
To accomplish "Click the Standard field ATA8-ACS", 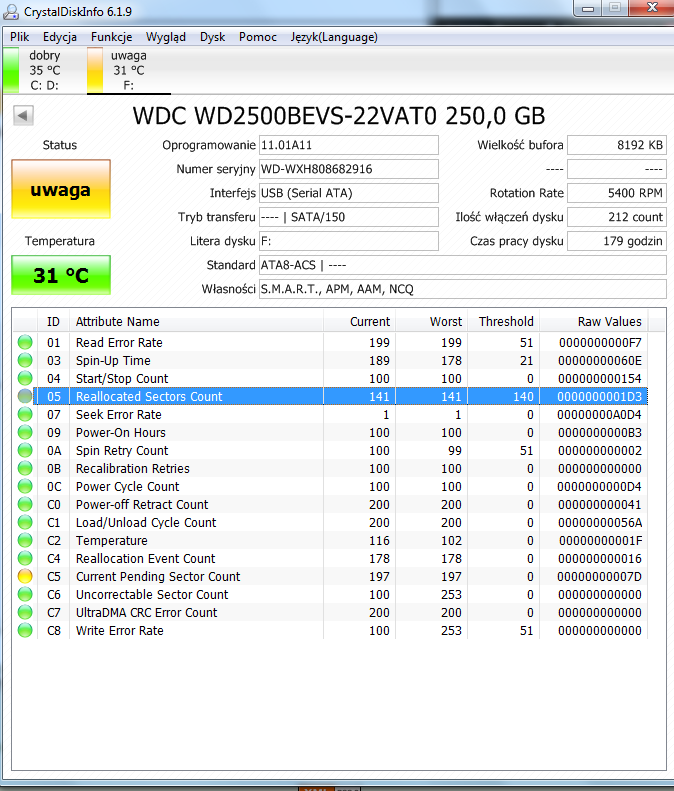I will [463, 265].
